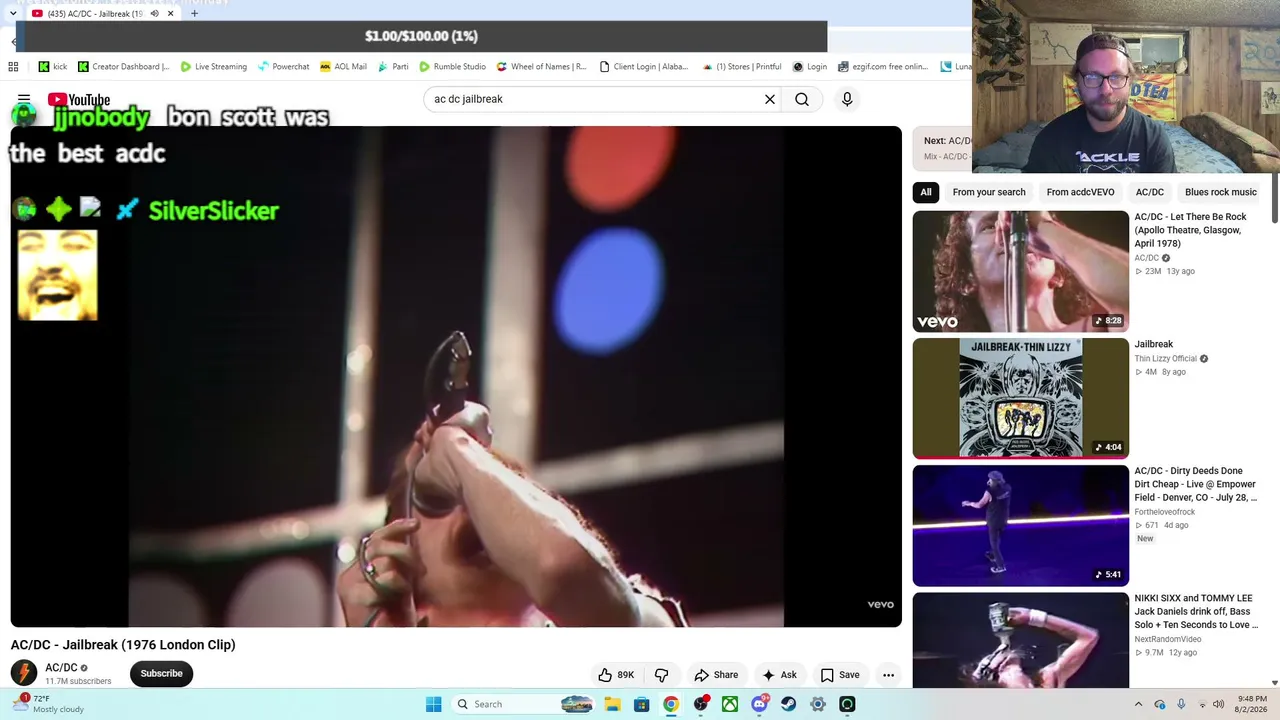Start voice search with the microphone
The image size is (1280, 720).
[x=847, y=99]
